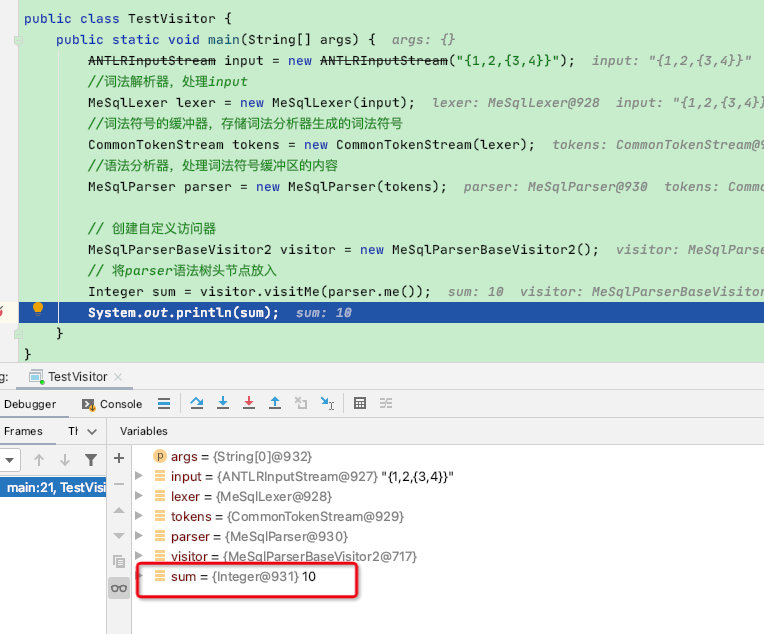Close the TestVisitor debug tab
Screen dimensions: 764x634
[118, 377]
